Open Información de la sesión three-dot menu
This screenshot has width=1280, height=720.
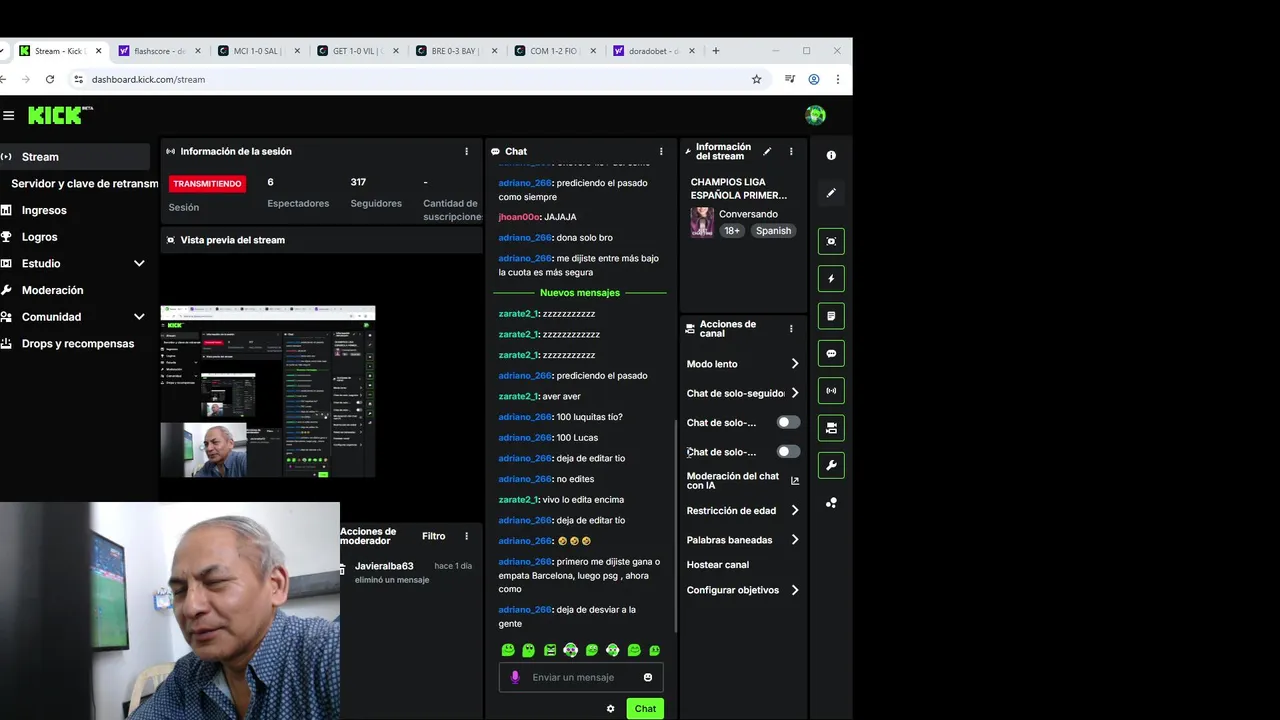[x=466, y=152]
